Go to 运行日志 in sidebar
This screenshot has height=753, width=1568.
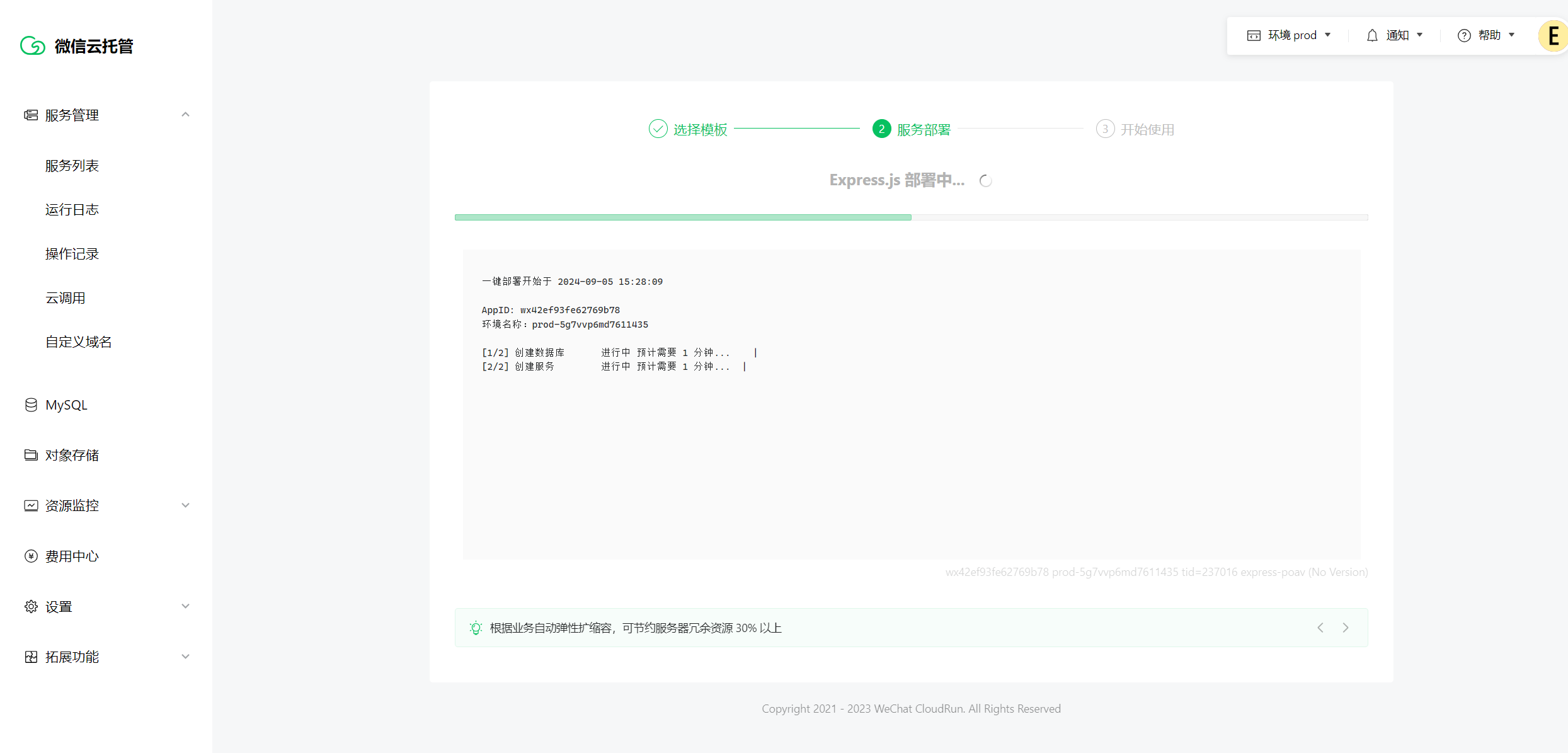coord(72,210)
